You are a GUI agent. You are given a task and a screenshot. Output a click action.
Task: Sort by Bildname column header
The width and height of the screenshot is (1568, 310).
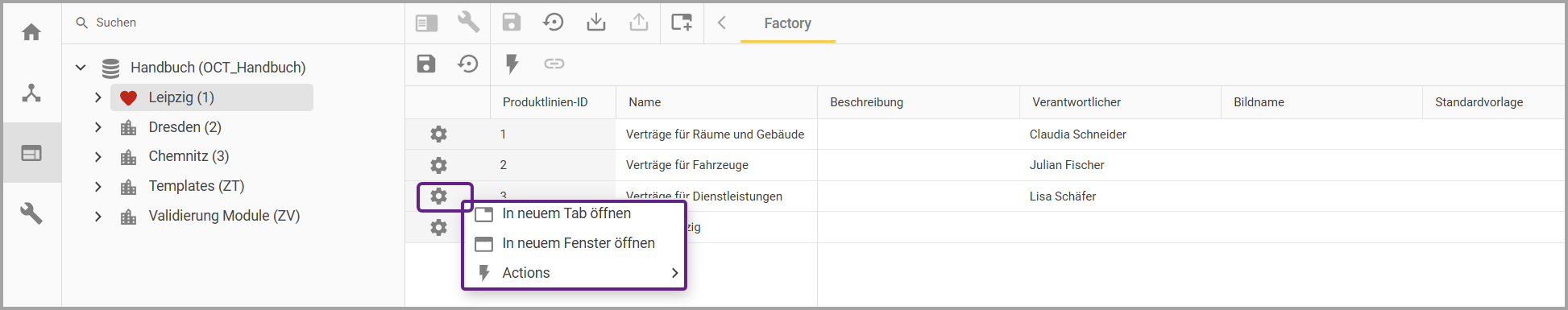(1259, 102)
